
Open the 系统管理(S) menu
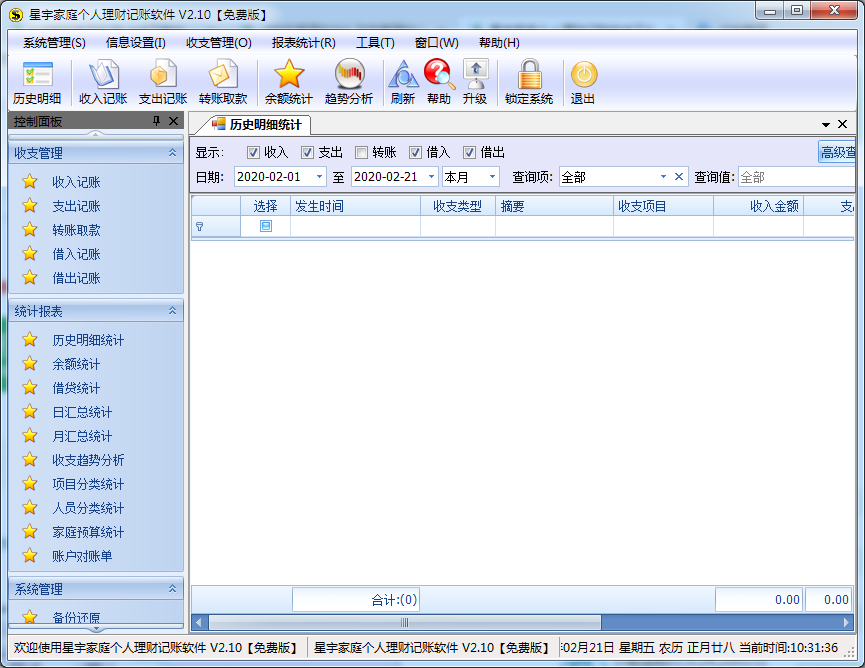pos(54,42)
